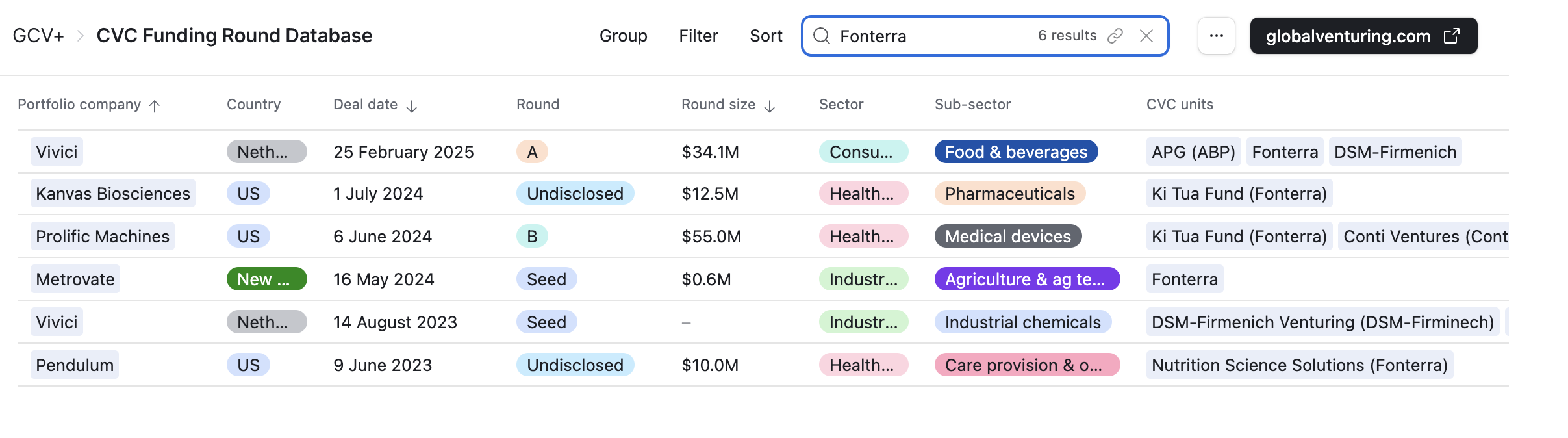Click the search magnifier icon
1568x438 pixels.
tap(822, 36)
